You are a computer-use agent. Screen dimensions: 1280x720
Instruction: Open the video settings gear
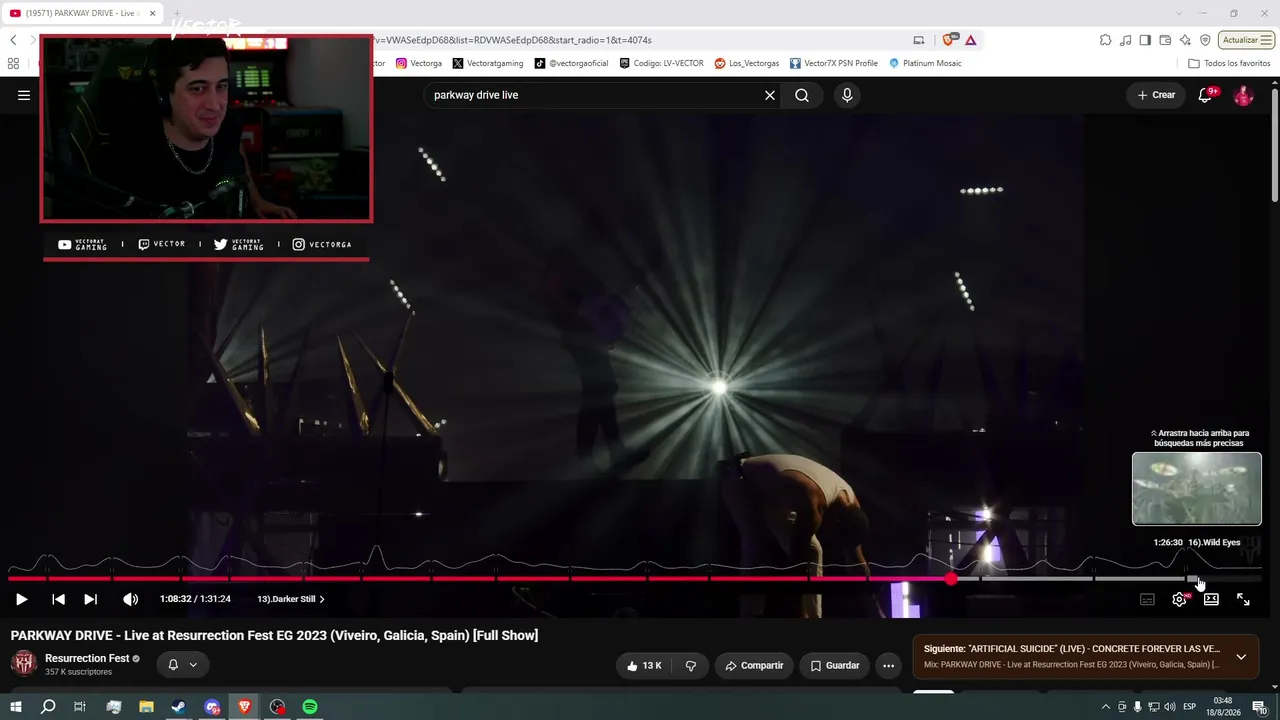[1179, 599]
